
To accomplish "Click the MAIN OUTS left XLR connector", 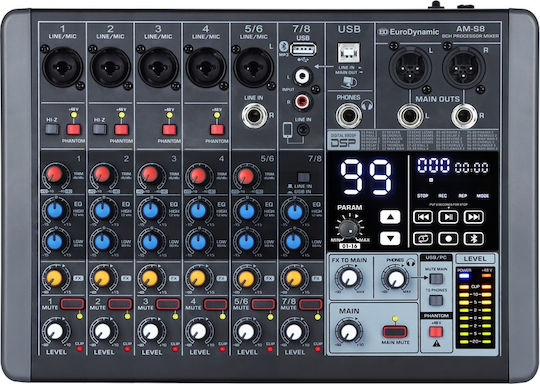I will click(x=410, y=67).
